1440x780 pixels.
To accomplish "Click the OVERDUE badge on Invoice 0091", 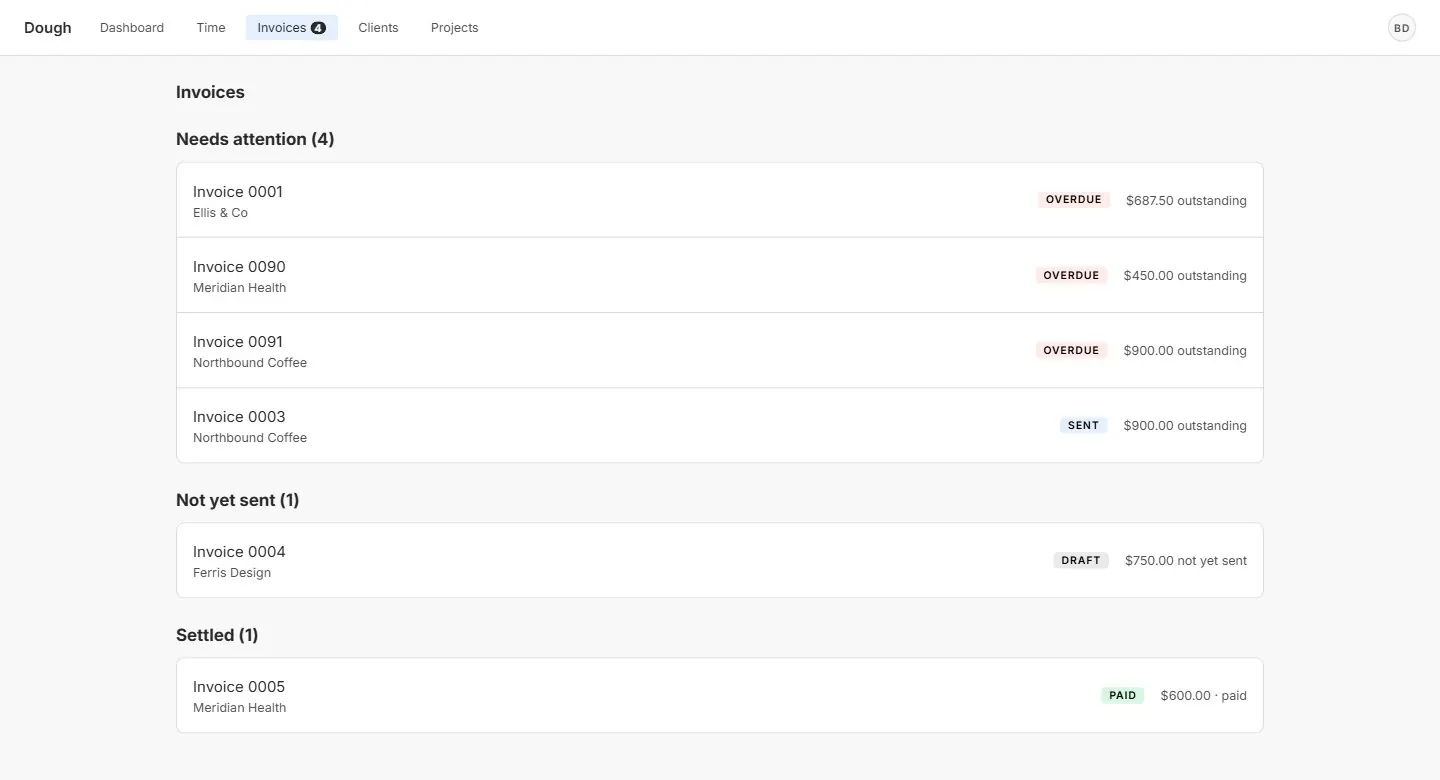I will click(x=1072, y=350).
